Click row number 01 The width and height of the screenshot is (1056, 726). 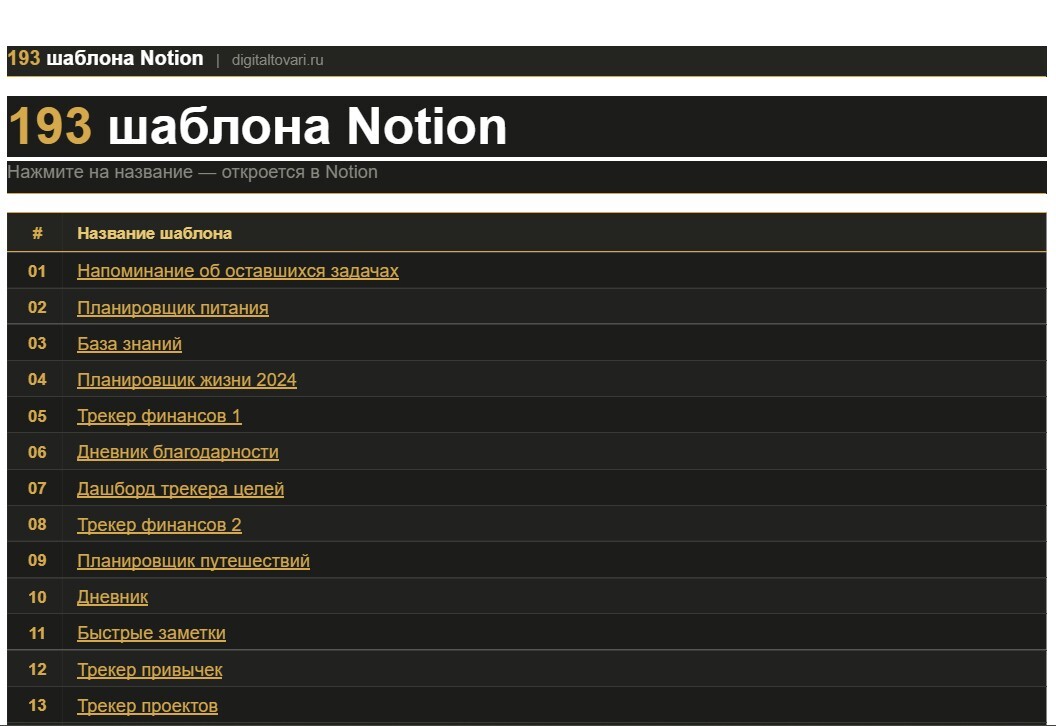coord(37,271)
